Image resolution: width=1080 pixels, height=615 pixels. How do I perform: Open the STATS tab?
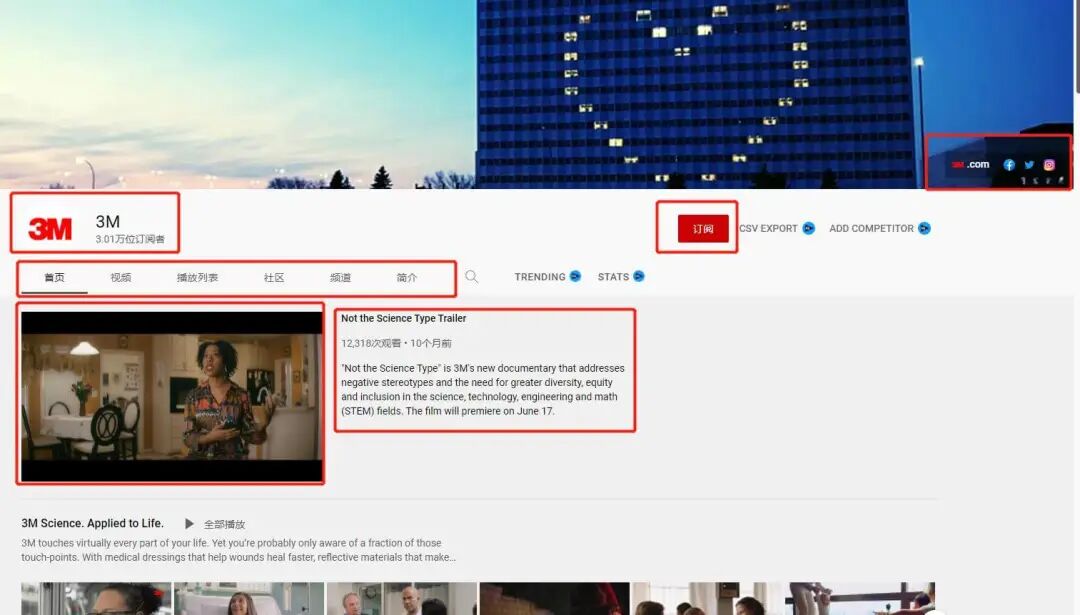click(613, 277)
